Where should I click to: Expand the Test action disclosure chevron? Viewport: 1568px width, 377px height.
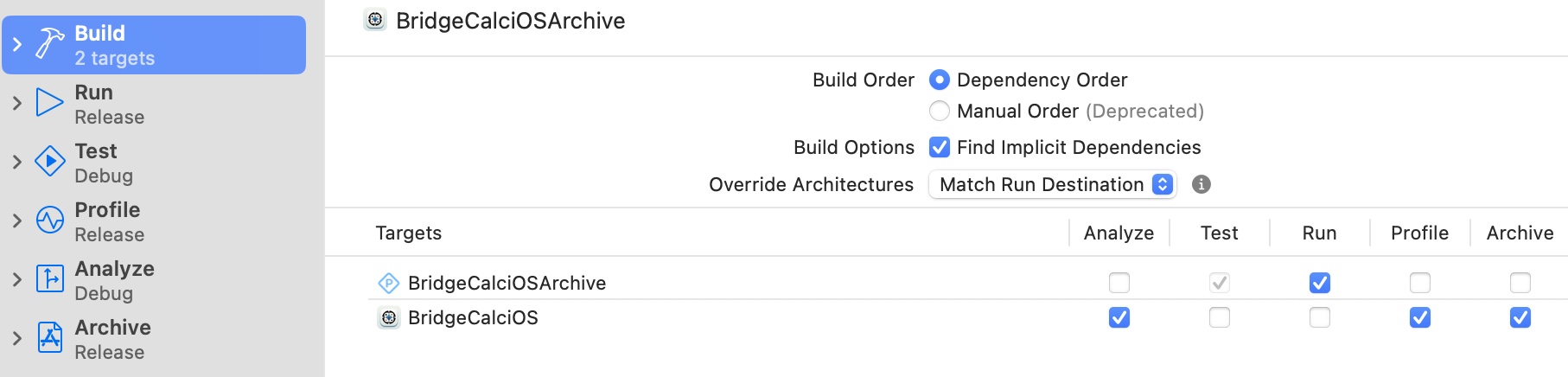pyautogui.click(x=17, y=162)
